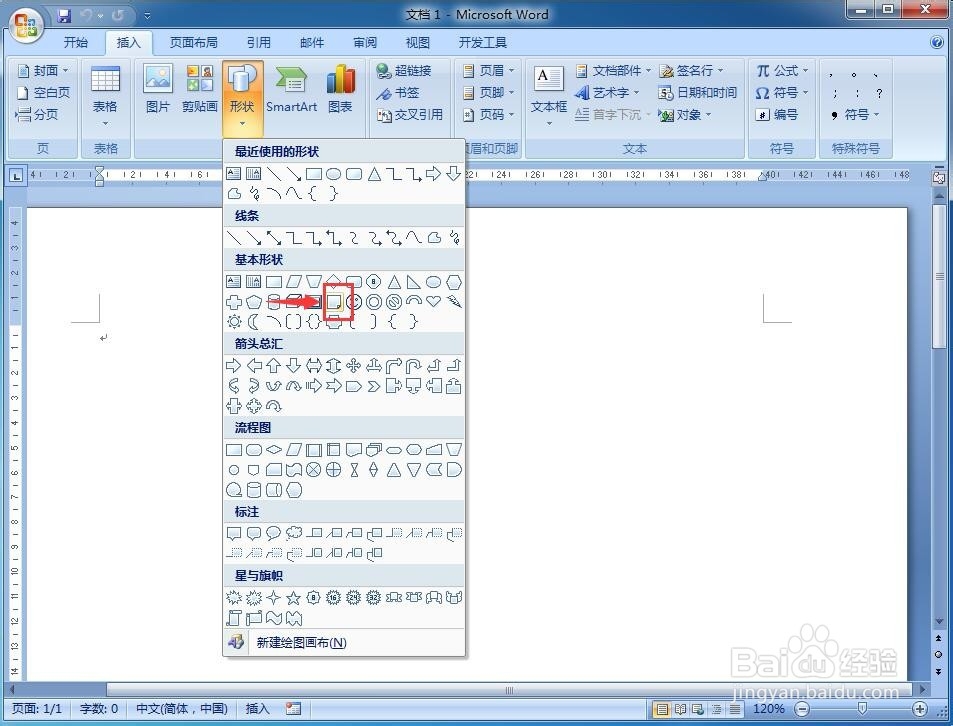Open the 审阅 review tab
953x726 pixels.
[365, 42]
